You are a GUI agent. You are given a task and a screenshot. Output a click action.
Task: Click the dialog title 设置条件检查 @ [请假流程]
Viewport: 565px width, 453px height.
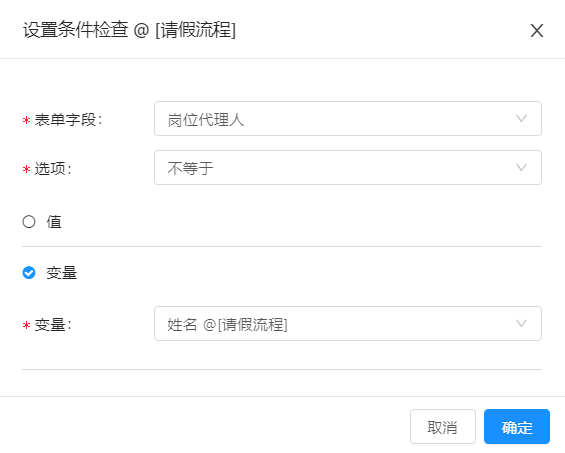(x=129, y=30)
